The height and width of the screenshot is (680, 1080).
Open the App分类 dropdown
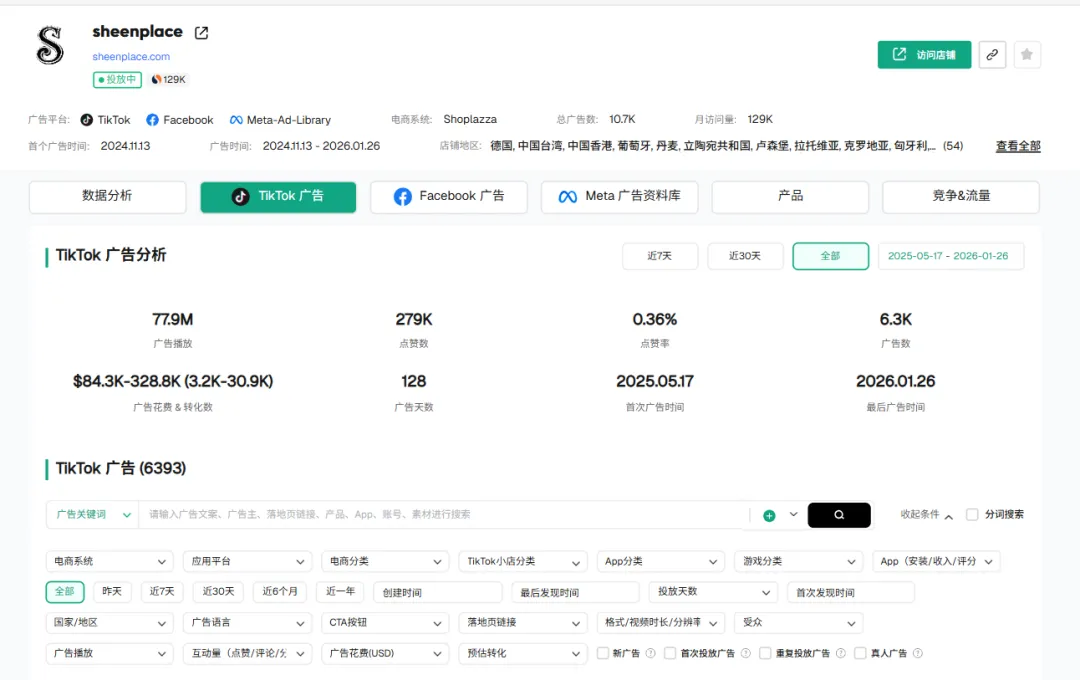(x=661, y=561)
